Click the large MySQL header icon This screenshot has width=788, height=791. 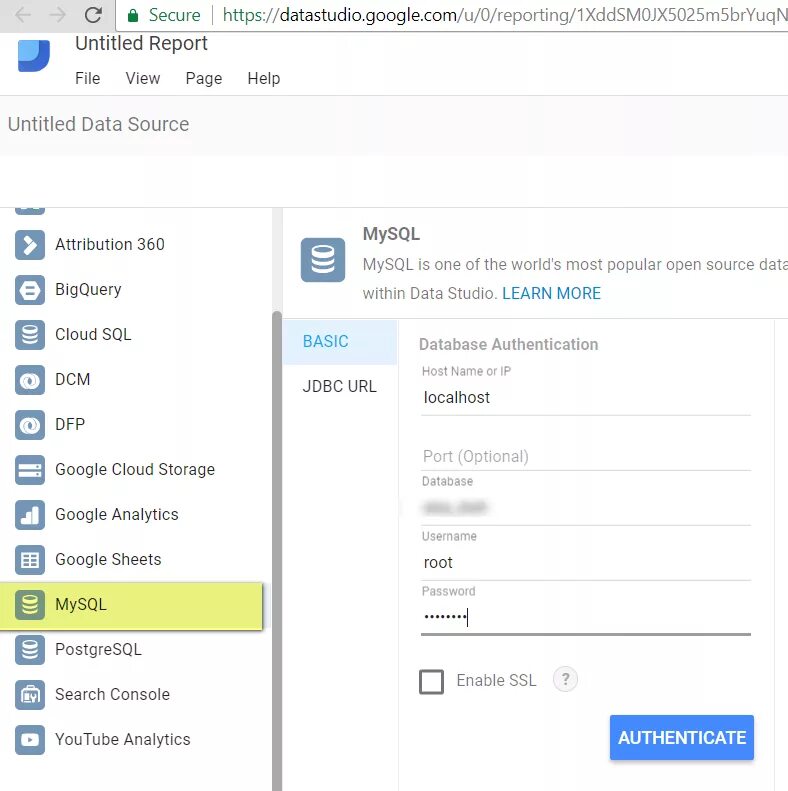point(323,260)
